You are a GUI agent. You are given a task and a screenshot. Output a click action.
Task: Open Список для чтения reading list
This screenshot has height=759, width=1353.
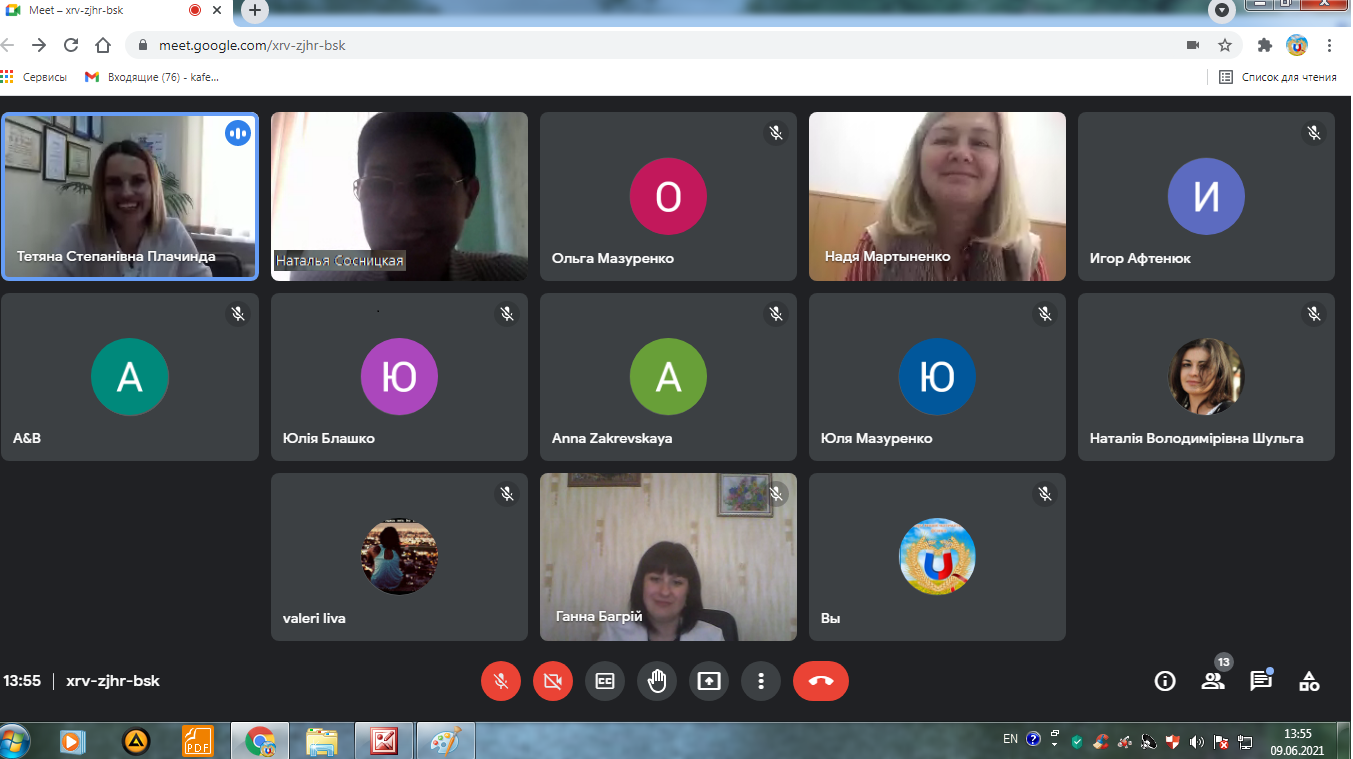(x=1278, y=77)
